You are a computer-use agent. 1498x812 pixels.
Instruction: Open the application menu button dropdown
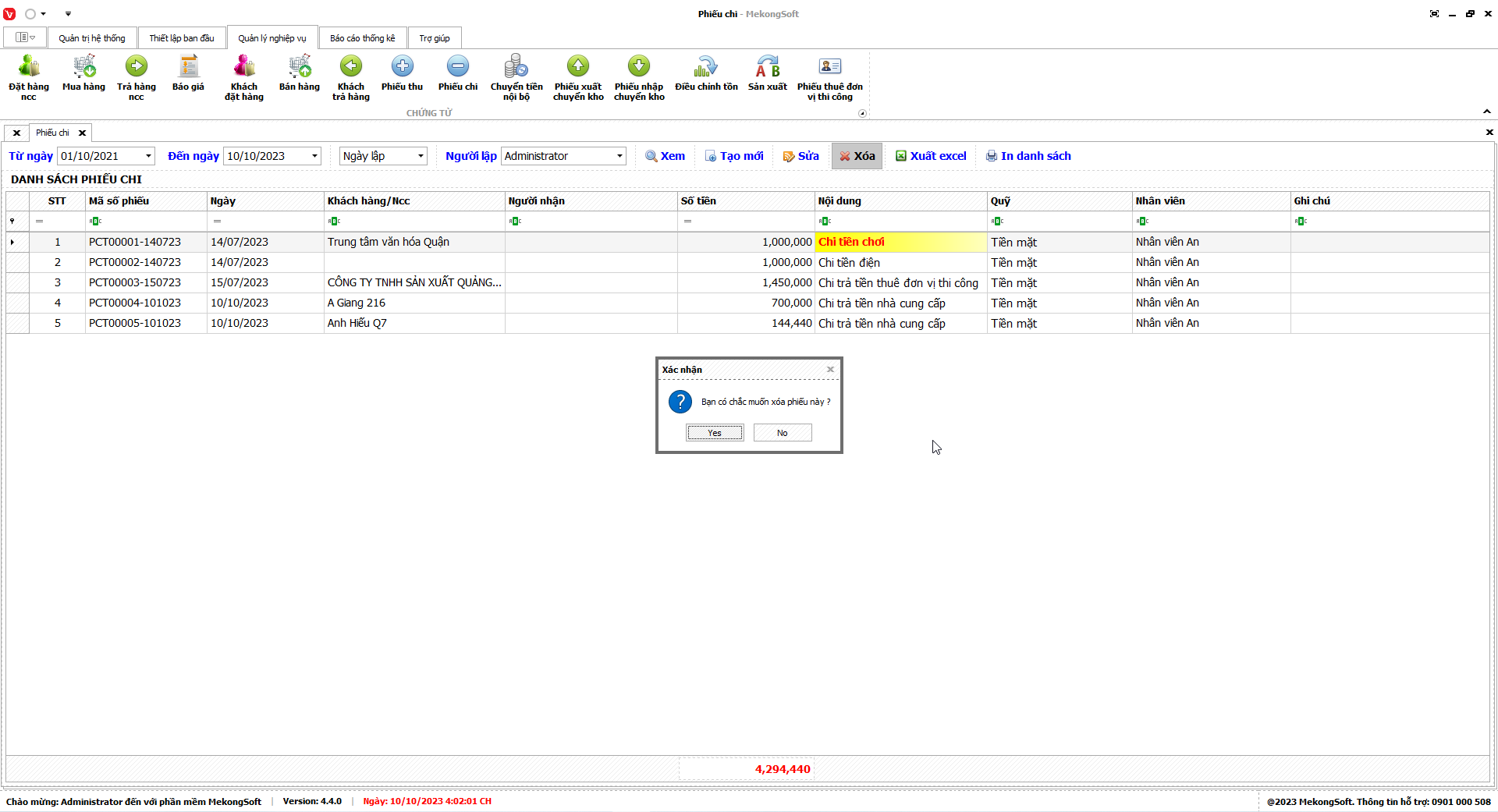click(x=25, y=37)
